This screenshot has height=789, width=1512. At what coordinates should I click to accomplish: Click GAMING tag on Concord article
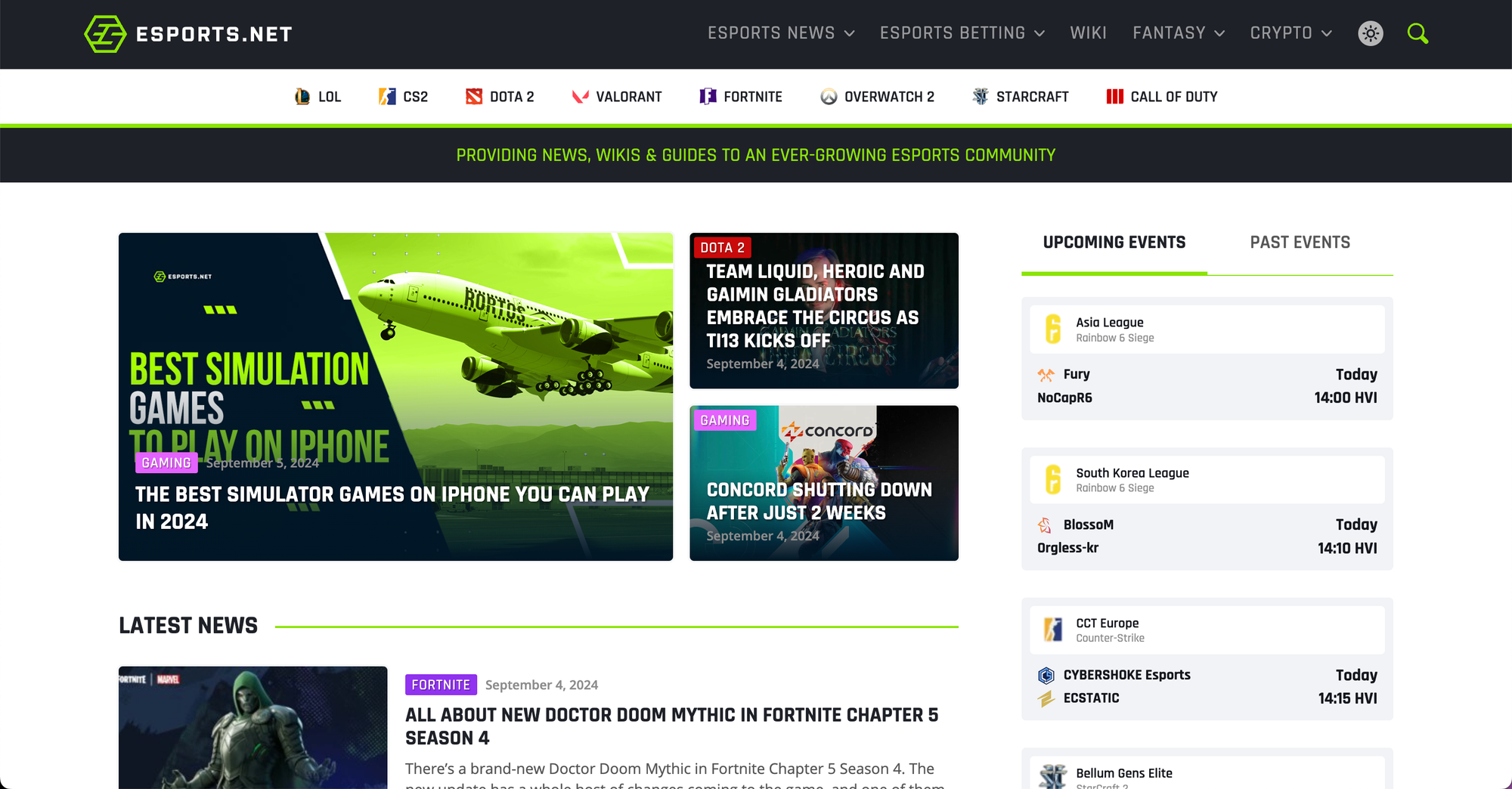[x=724, y=420]
